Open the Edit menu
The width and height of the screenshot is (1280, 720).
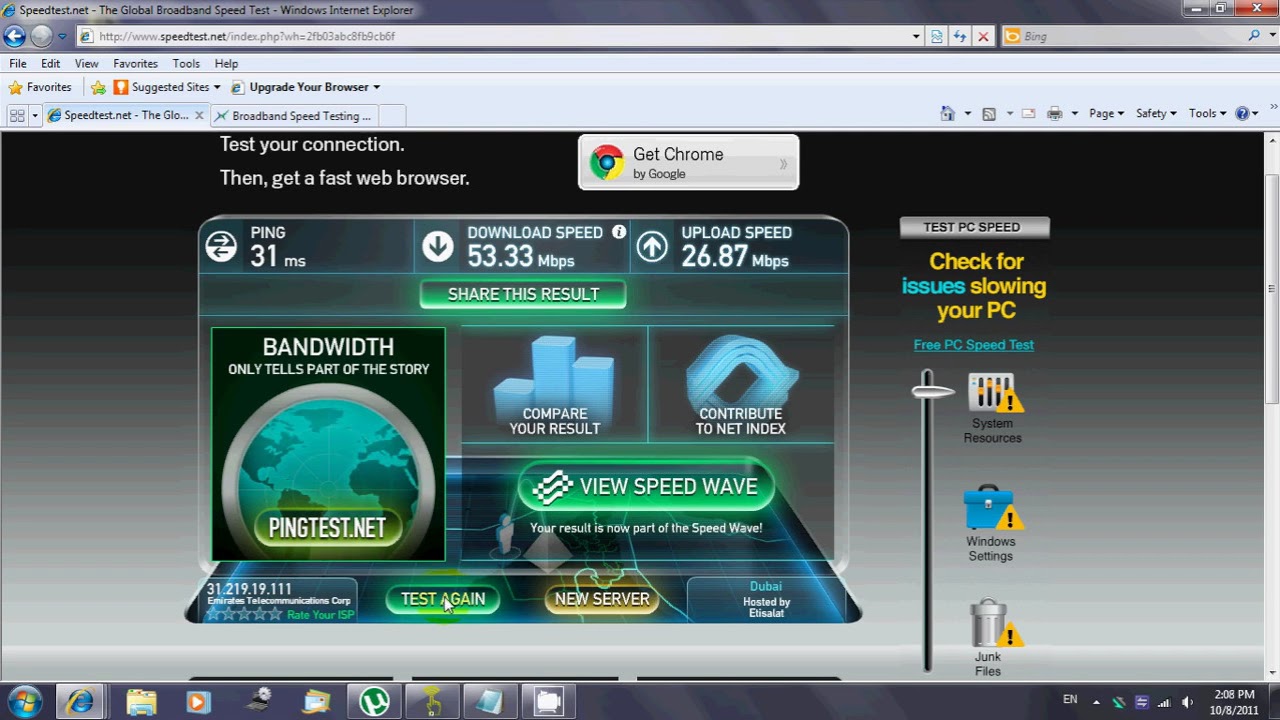pos(50,63)
